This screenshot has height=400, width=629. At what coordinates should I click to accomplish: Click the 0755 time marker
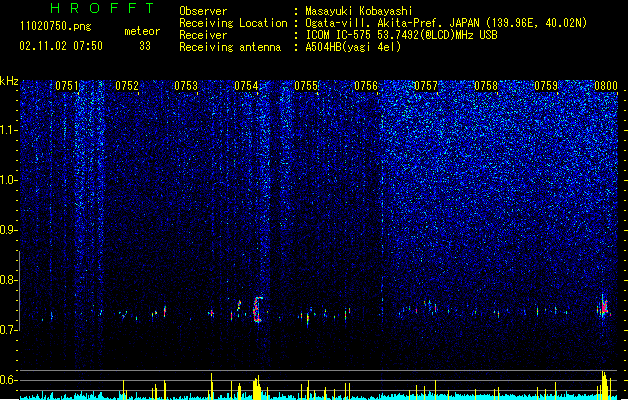point(306,86)
